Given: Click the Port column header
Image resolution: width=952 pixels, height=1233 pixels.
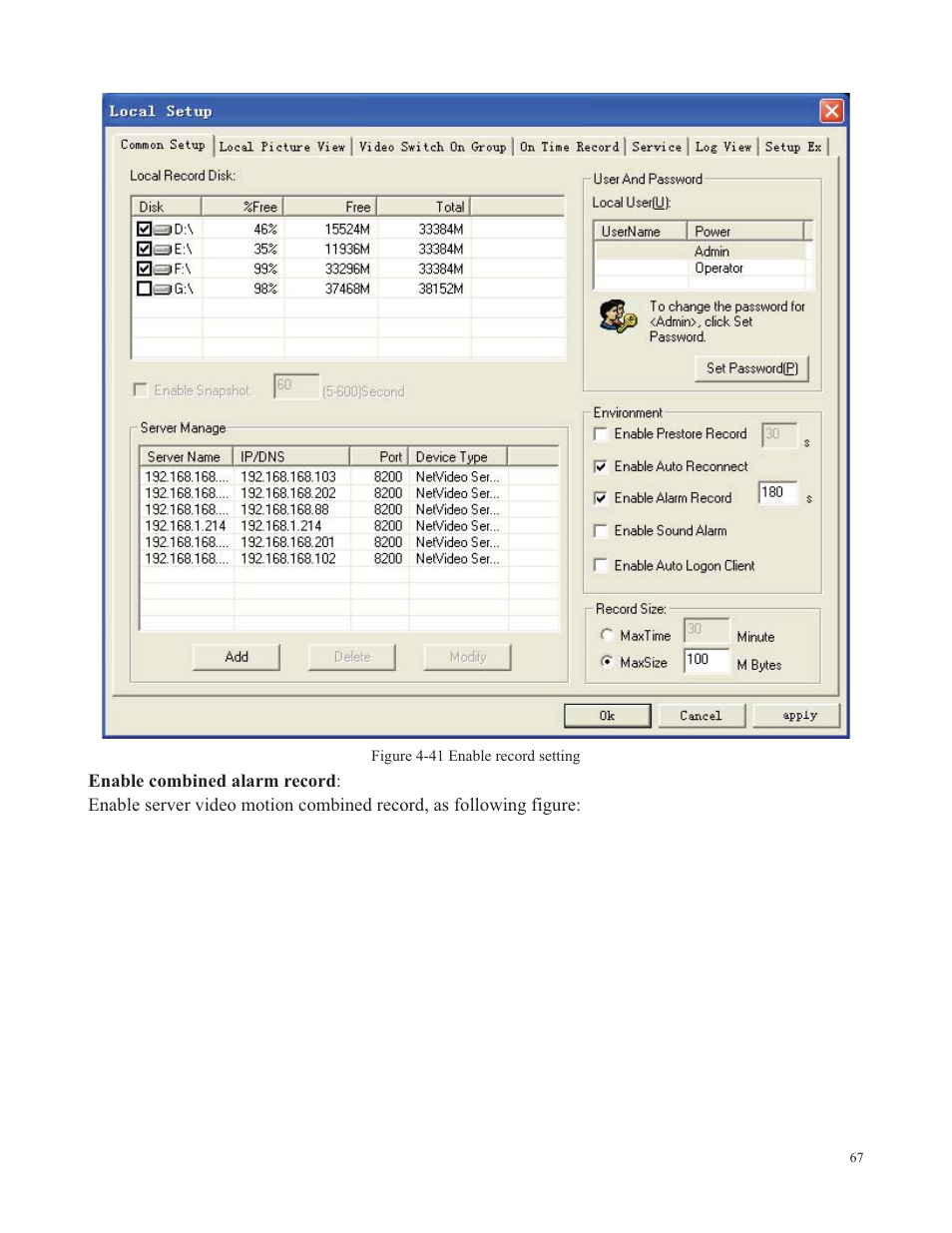Looking at the screenshot, I should coord(379,457).
